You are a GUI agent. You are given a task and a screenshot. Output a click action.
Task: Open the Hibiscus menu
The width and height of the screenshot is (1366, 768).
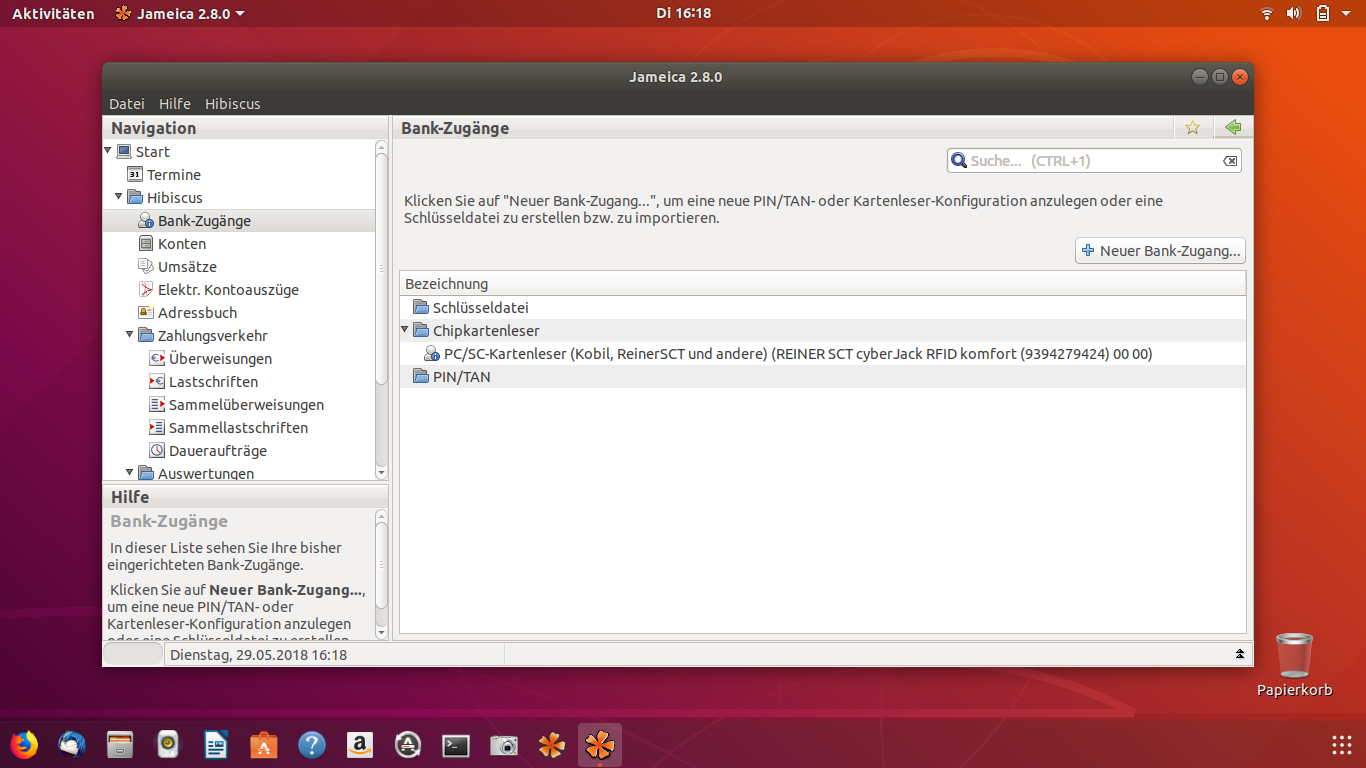tap(233, 104)
